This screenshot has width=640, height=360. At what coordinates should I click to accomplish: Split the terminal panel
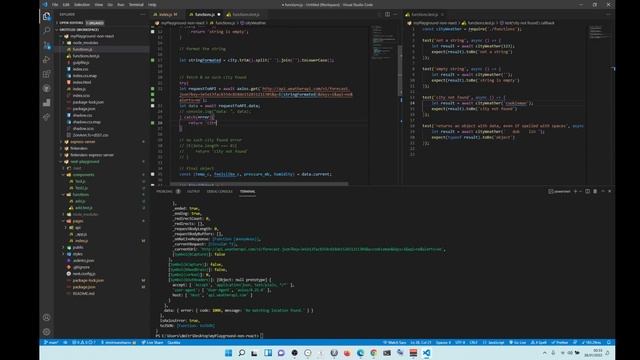click(587, 191)
